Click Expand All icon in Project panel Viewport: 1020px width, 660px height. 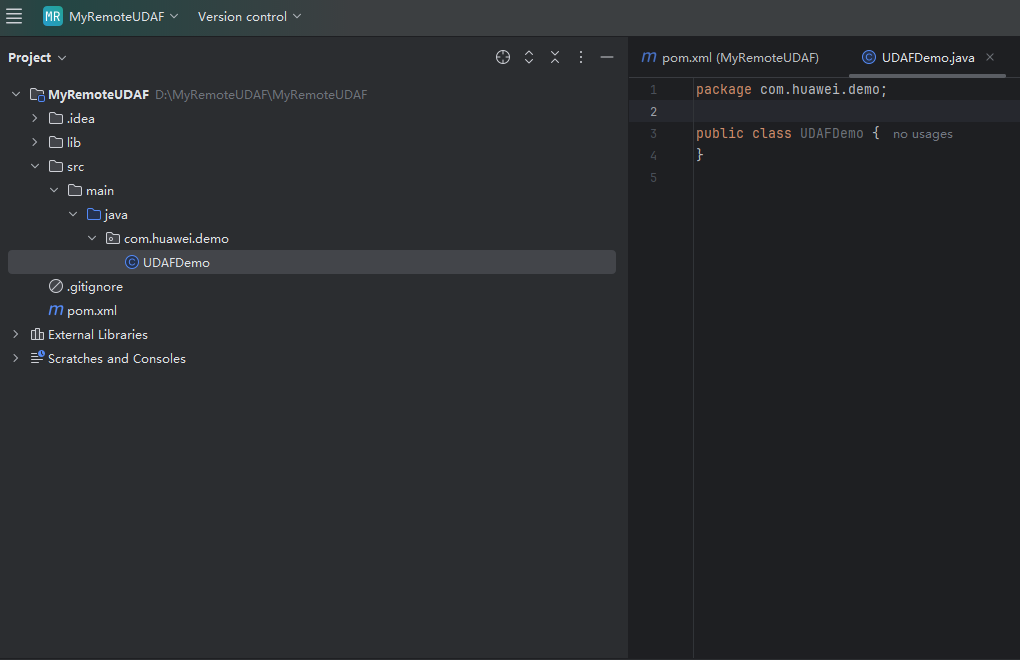coord(529,57)
